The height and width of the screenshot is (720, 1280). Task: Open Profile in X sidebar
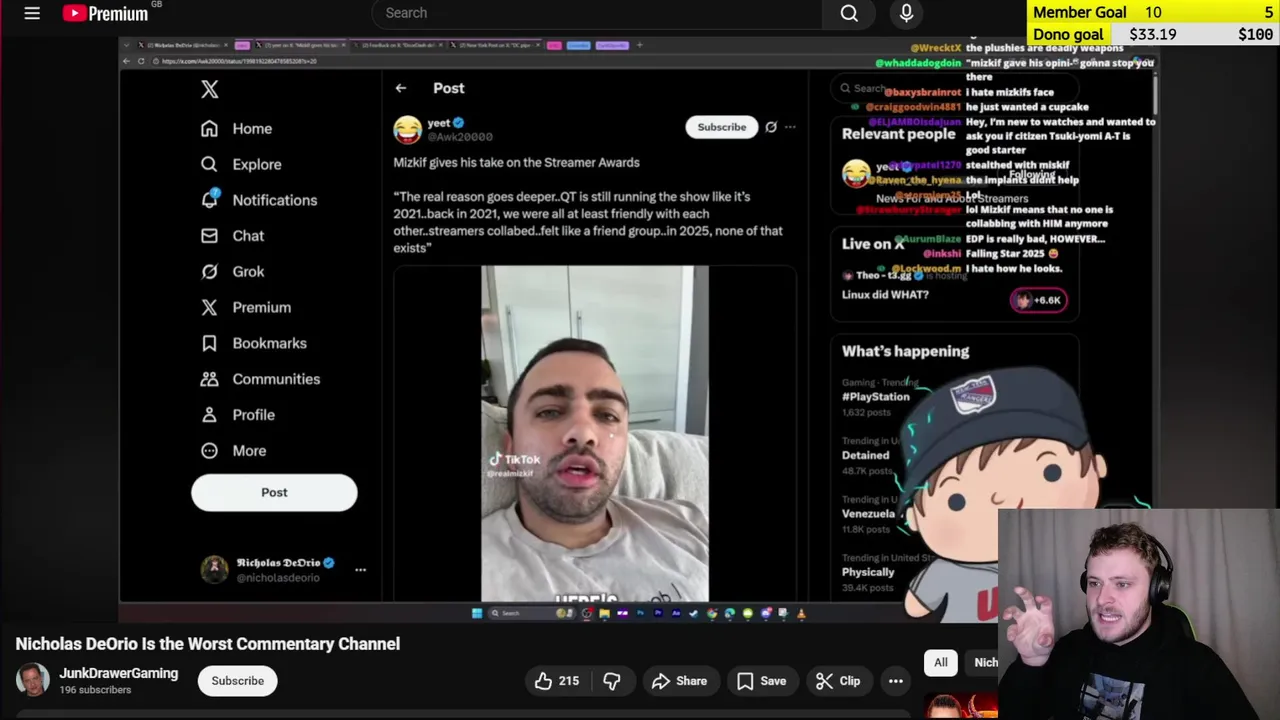(238, 415)
